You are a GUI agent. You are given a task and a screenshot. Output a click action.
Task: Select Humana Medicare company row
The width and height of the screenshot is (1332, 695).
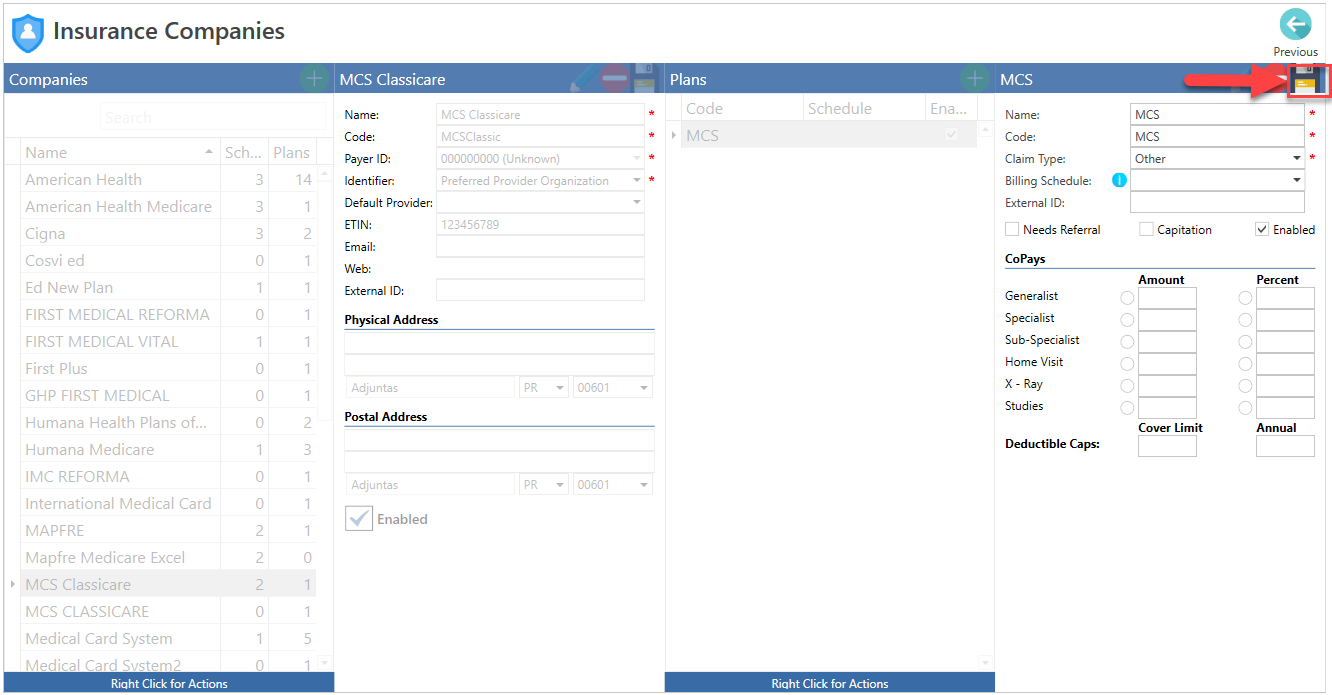[x=168, y=449]
